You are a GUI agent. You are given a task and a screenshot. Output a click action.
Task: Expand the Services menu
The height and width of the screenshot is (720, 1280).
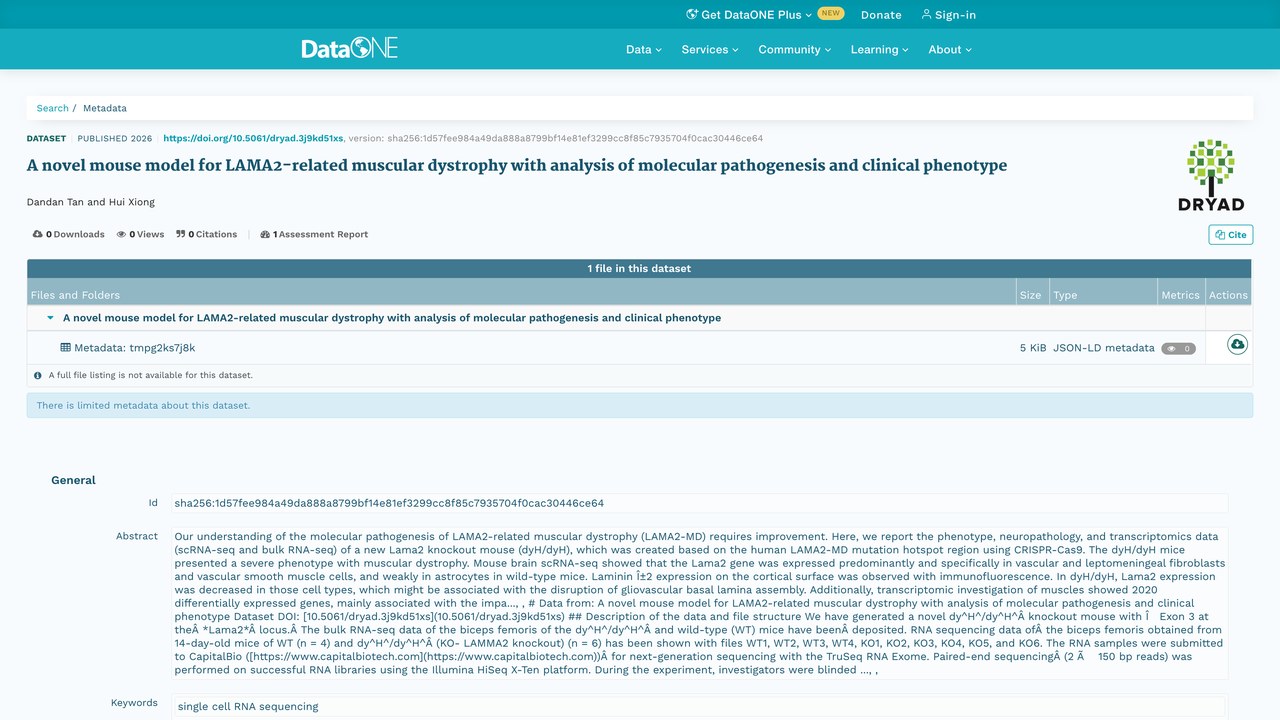click(710, 49)
